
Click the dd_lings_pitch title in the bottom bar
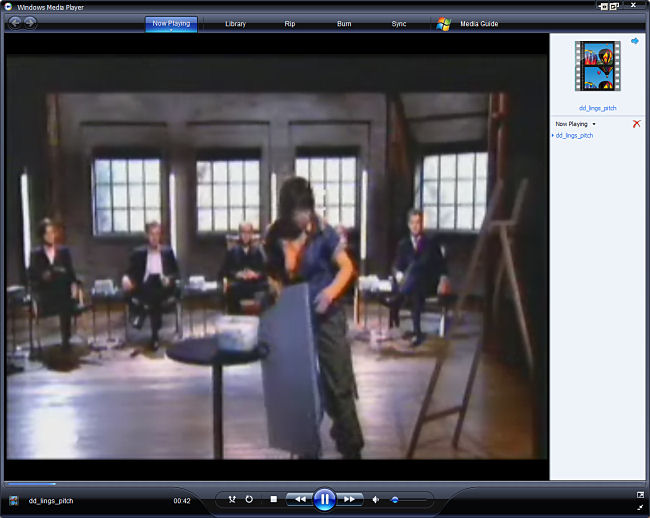(x=51, y=501)
